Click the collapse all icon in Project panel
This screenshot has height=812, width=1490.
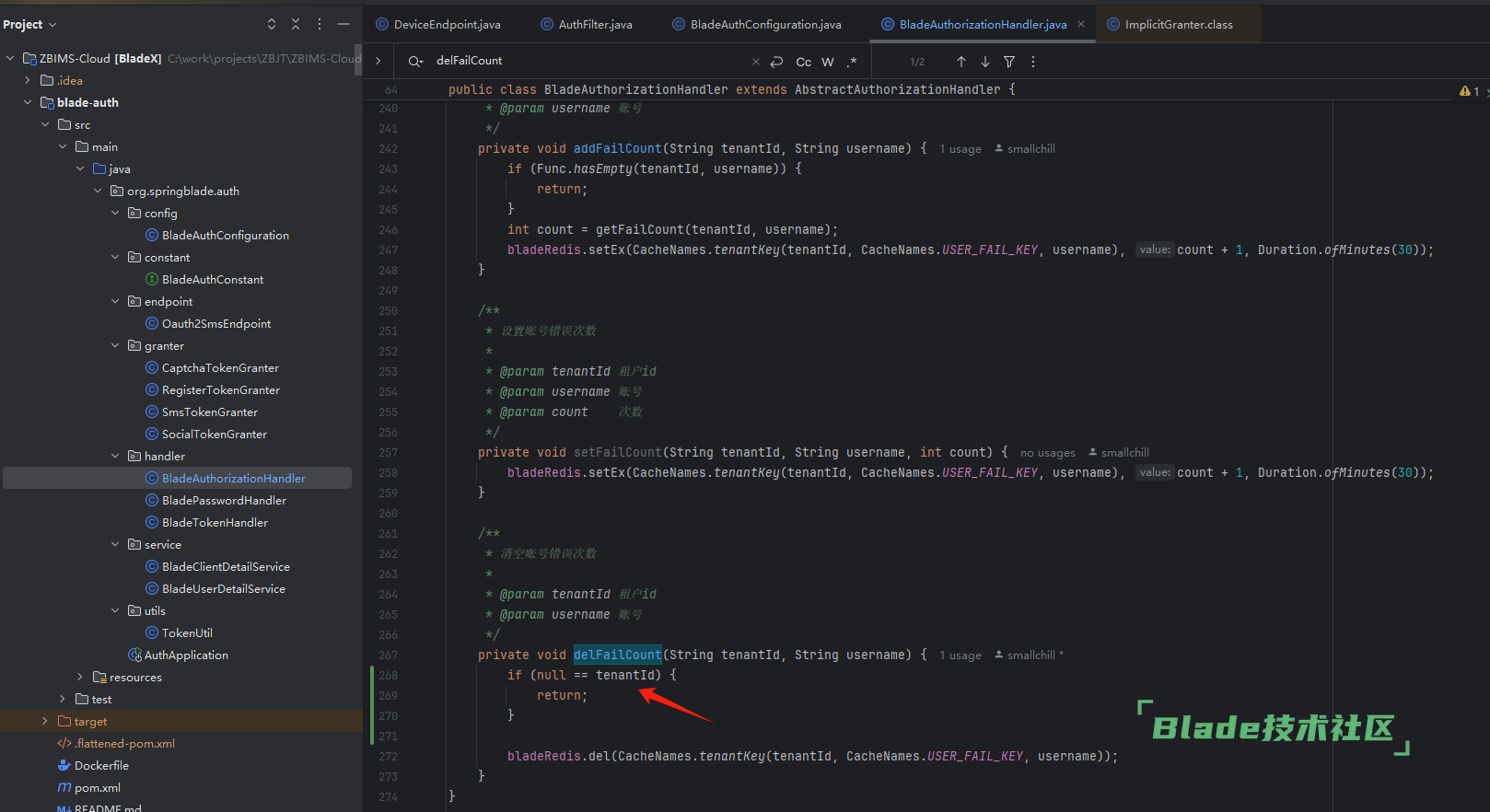click(296, 24)
